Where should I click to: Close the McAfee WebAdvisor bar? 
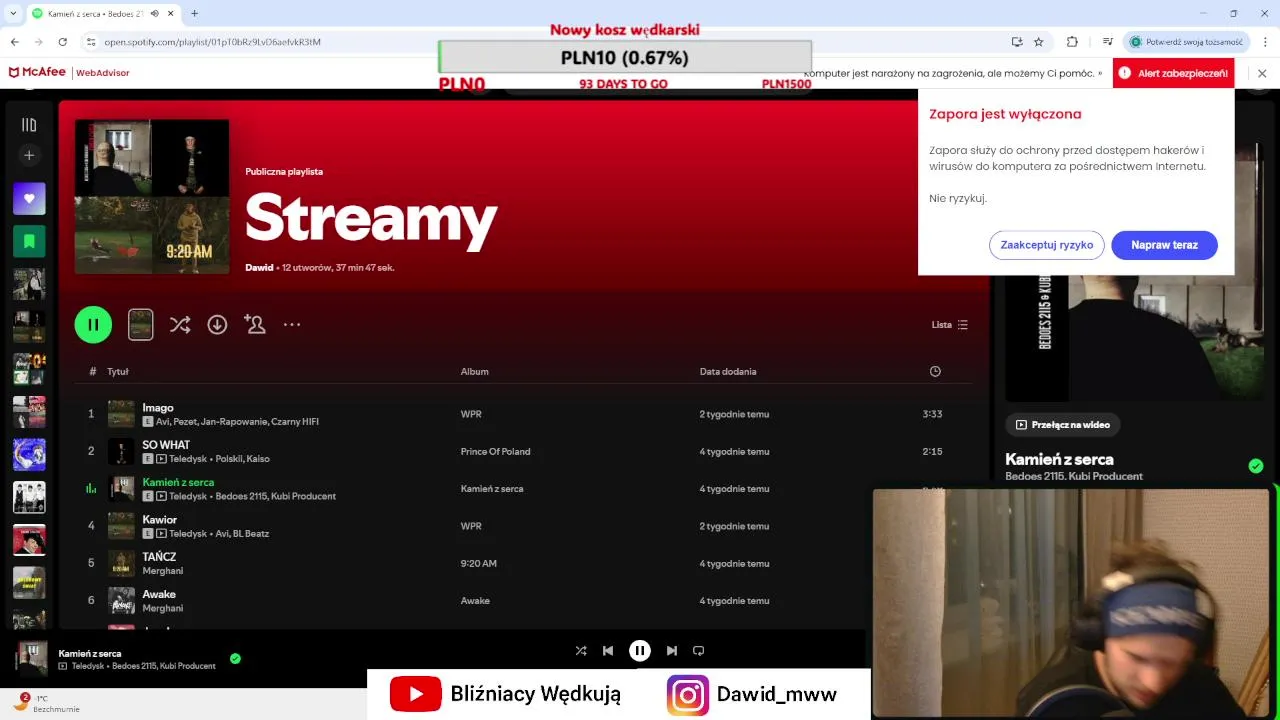[x=1262, y=73]
